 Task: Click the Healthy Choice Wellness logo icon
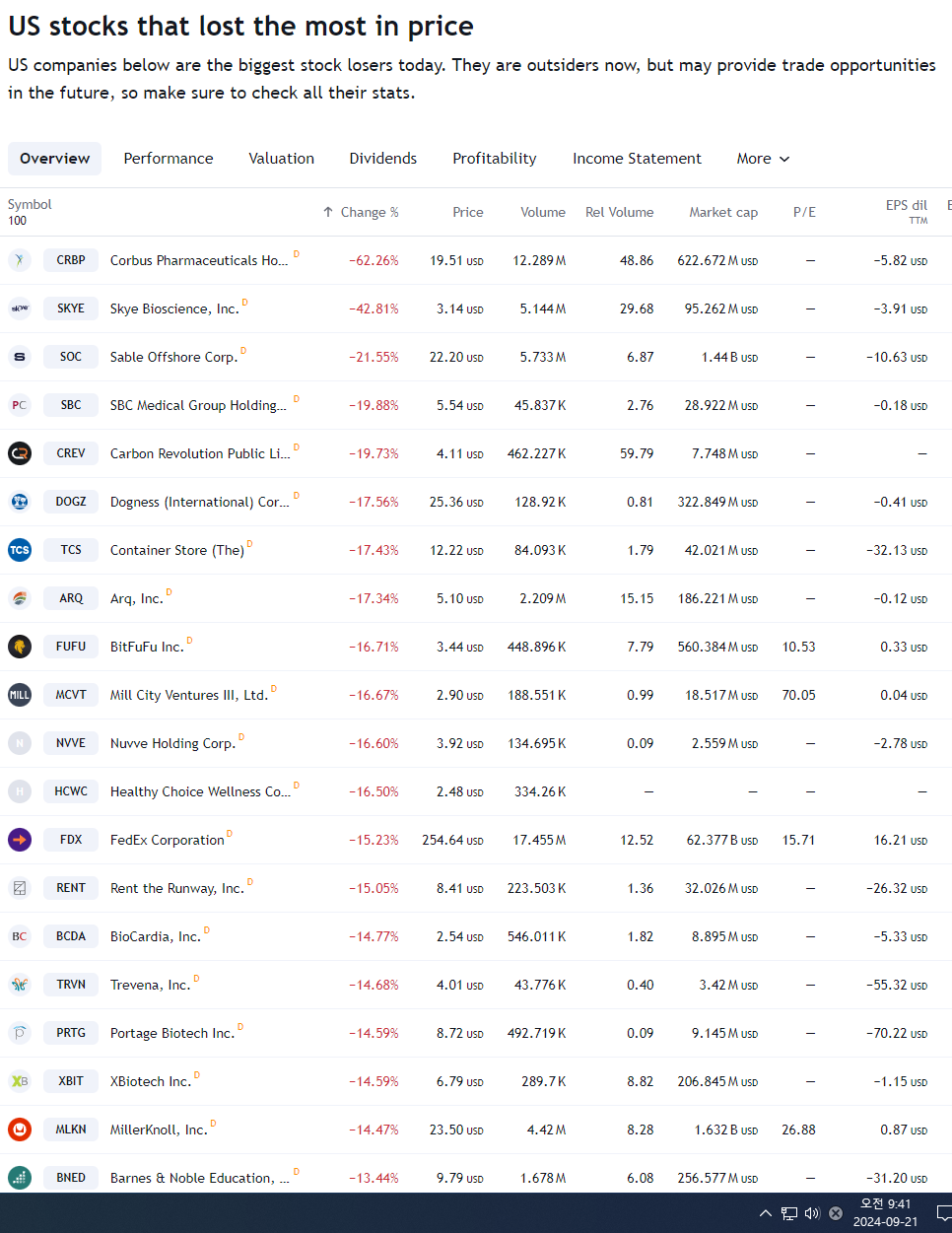tap(20, 791)
